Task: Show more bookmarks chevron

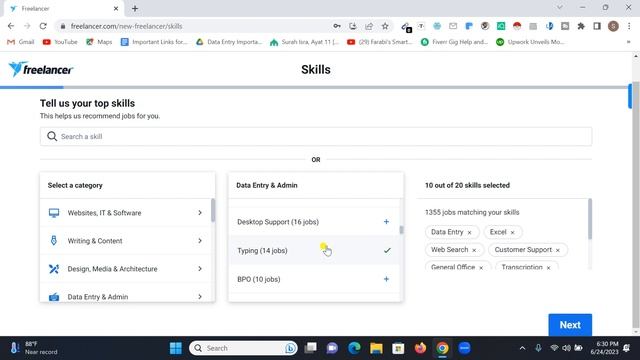Action: click(x=628, y=42)
